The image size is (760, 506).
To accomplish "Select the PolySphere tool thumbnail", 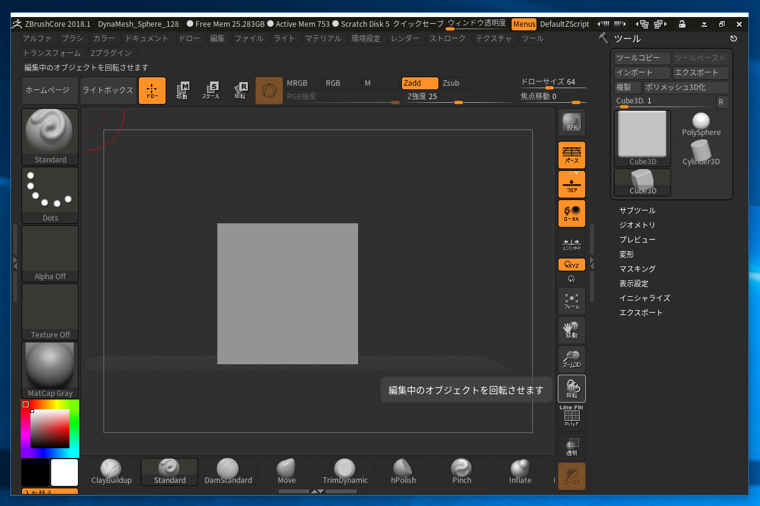I will [x=701, y=125].
